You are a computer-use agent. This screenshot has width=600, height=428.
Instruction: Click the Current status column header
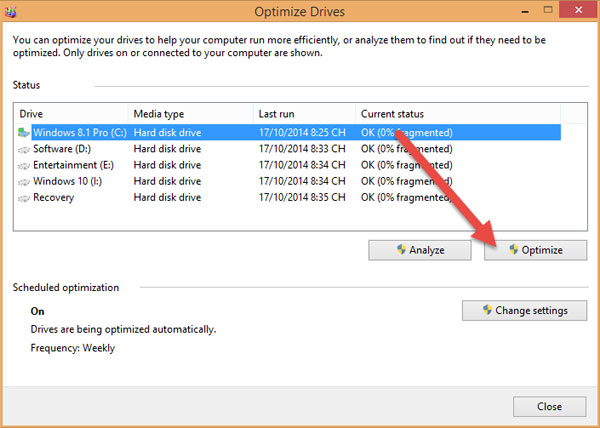(458, 114)
